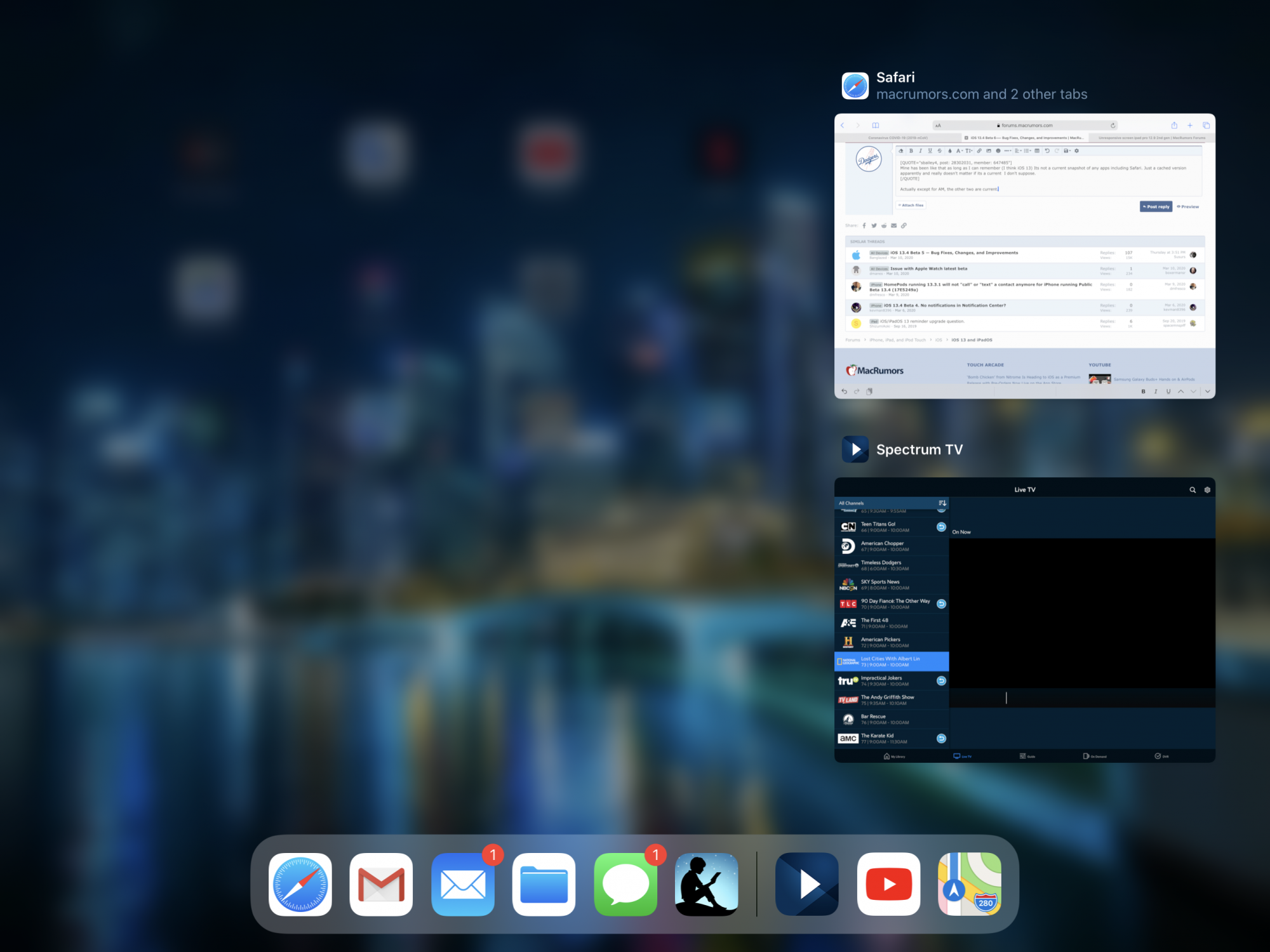Click the Spectrum TV settings gear
Viewport: 1270px width, 952px height.
pyautogui.click(x=1207, y=490)
